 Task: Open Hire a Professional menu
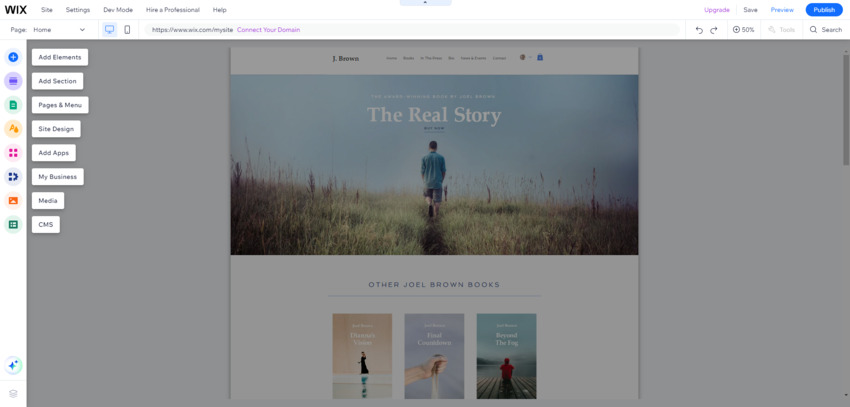[173, 10]
